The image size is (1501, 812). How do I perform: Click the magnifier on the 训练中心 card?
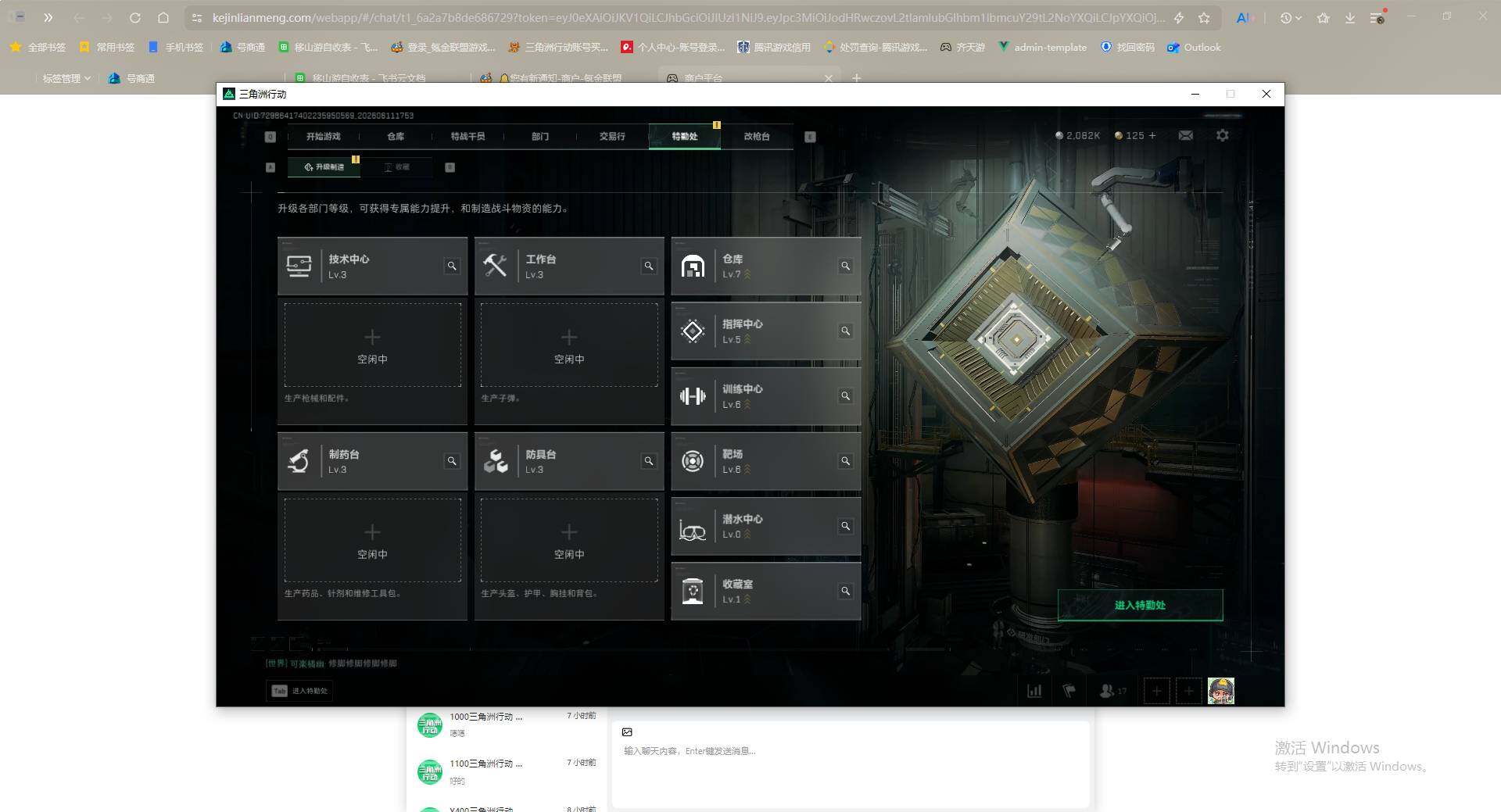[x=846, y=396]
